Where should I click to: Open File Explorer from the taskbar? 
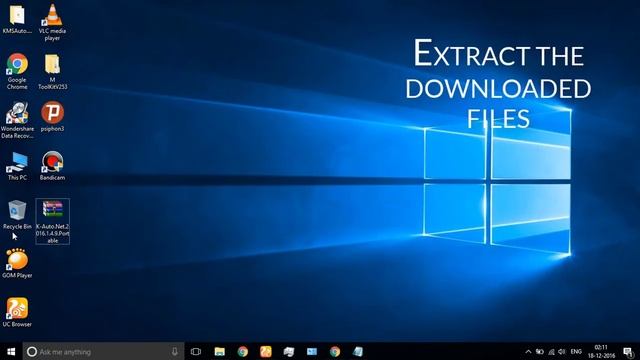(220, 351)
